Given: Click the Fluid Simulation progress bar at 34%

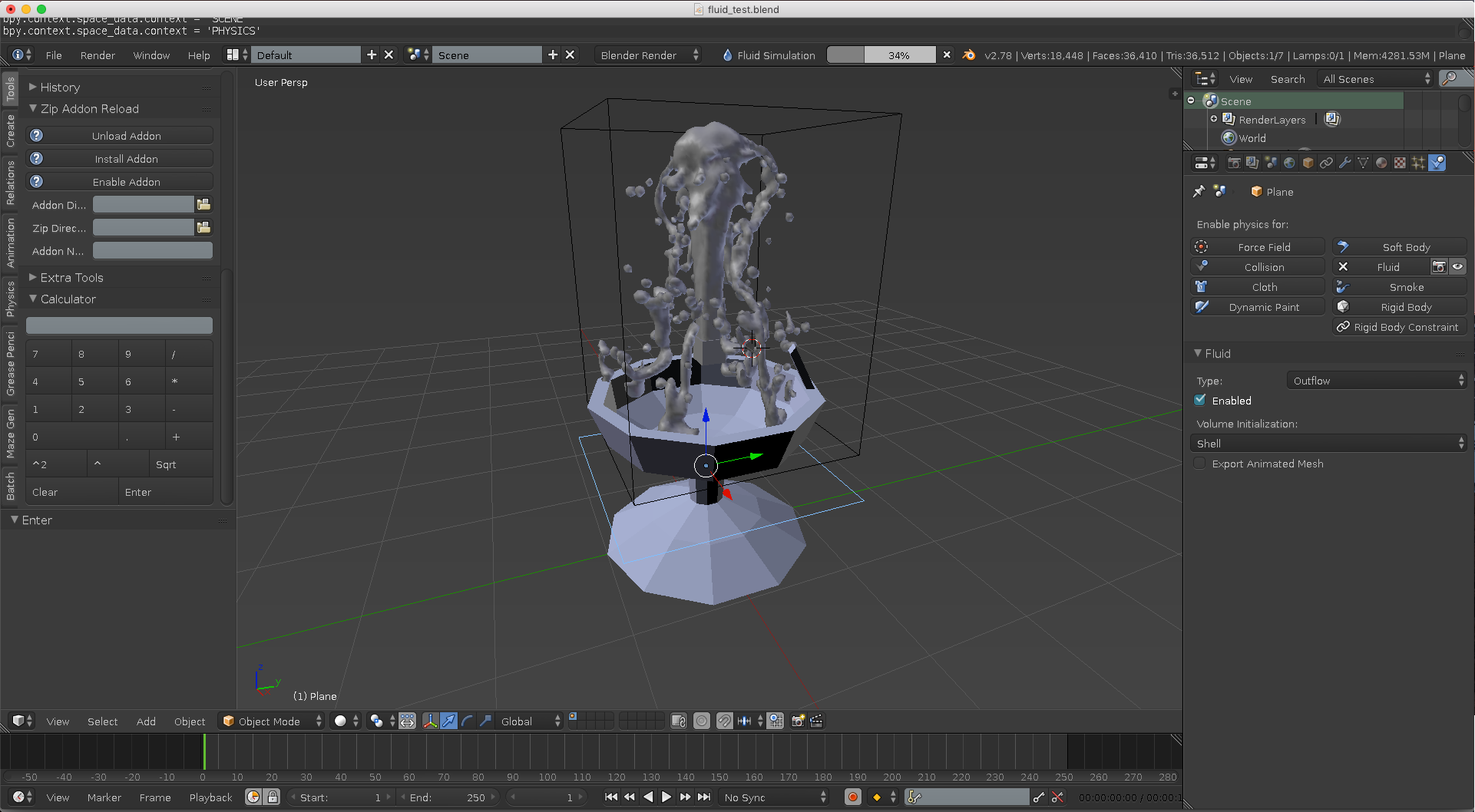Looking at the screenshot, I should pyautogui.click(x=881, y=54).
